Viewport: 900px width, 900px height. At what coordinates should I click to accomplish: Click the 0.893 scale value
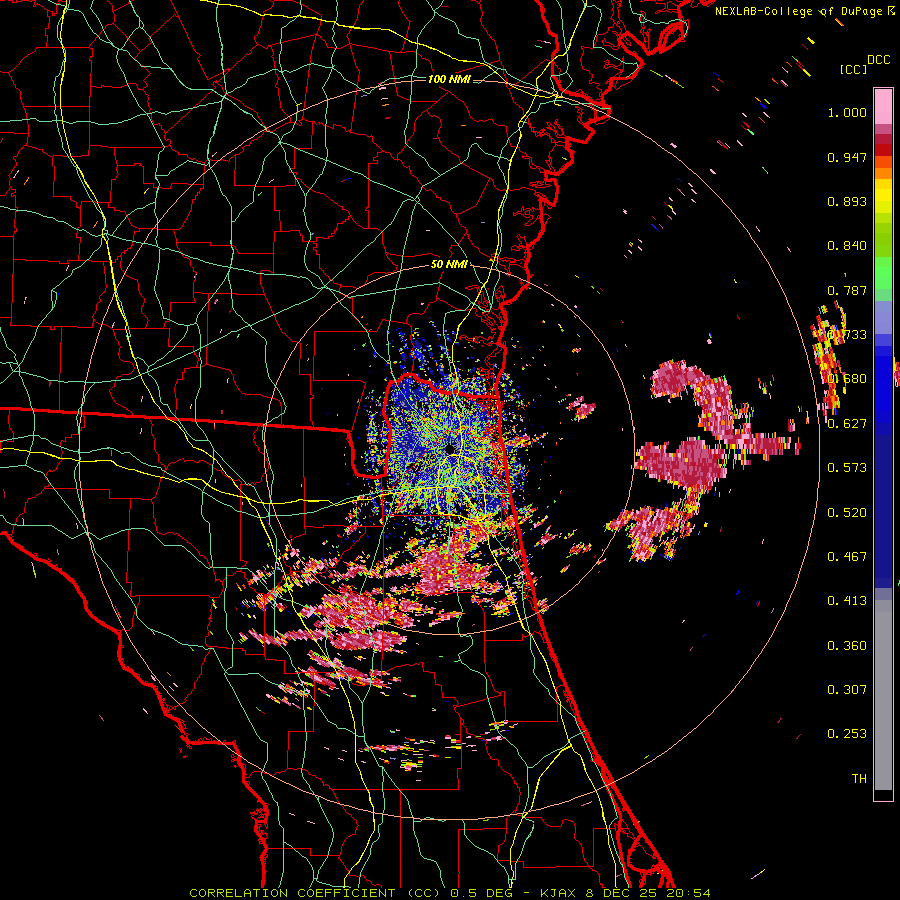click(847, 201)
